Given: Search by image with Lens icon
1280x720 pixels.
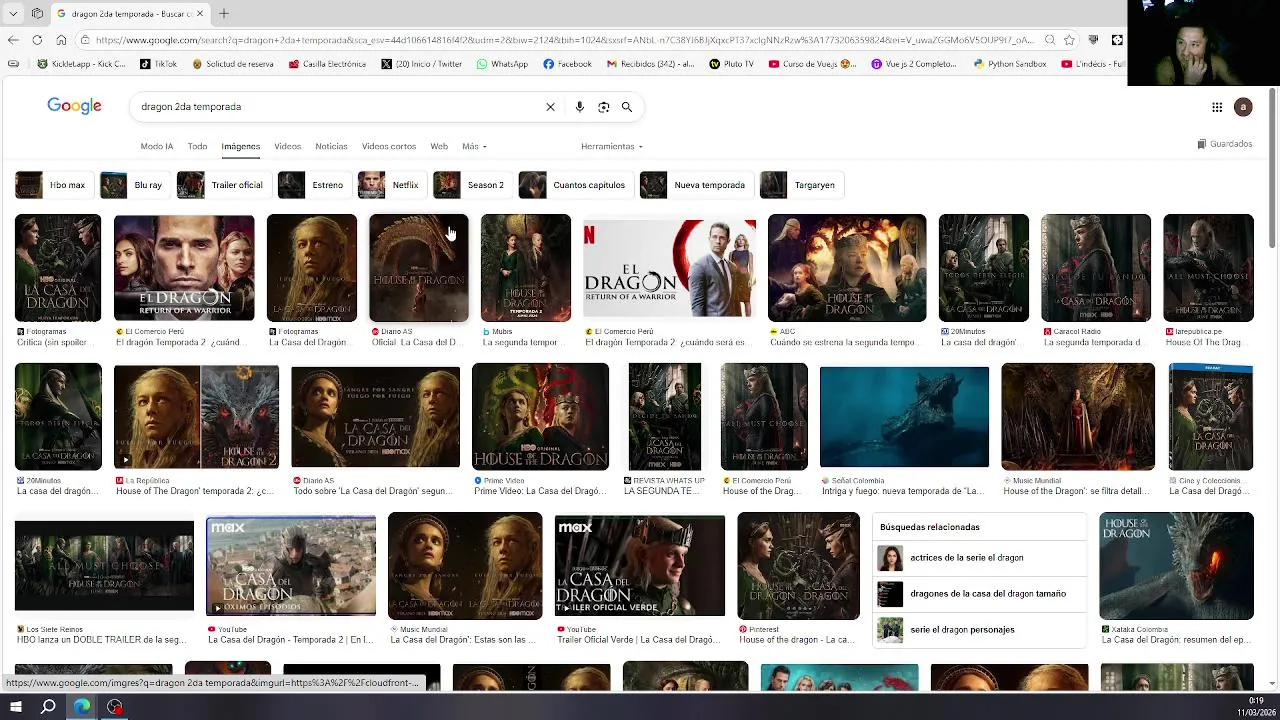Looking at the screenshot, I should [x=603, y=107].
